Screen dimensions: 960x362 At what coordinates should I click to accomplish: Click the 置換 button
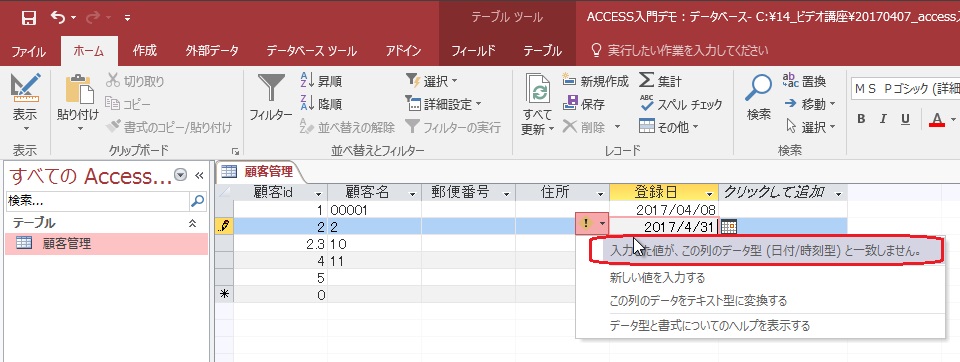[x=804, y=81]
